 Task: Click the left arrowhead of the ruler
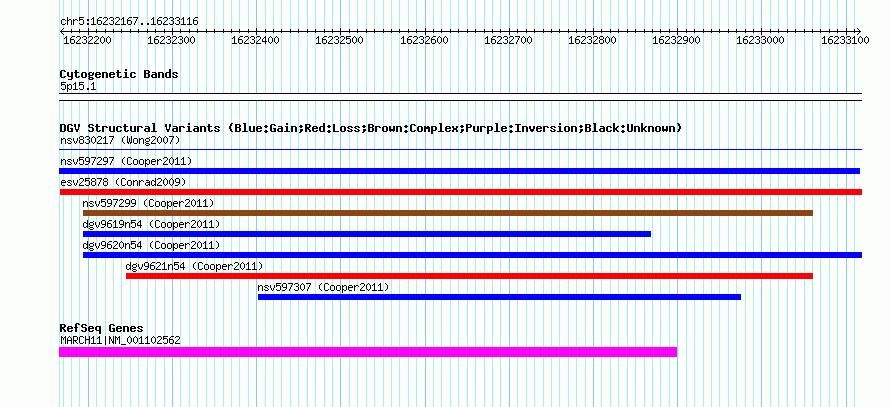[62, 31]
